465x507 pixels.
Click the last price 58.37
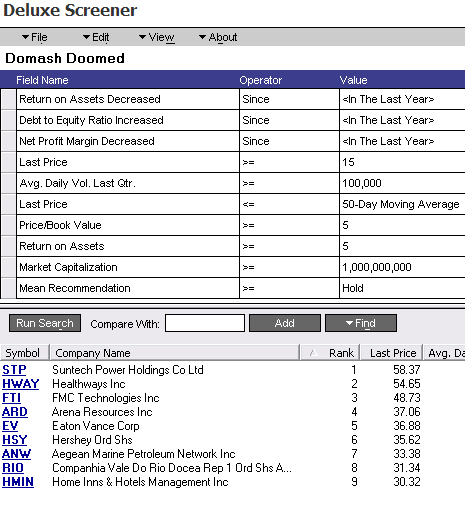point(407,370)
